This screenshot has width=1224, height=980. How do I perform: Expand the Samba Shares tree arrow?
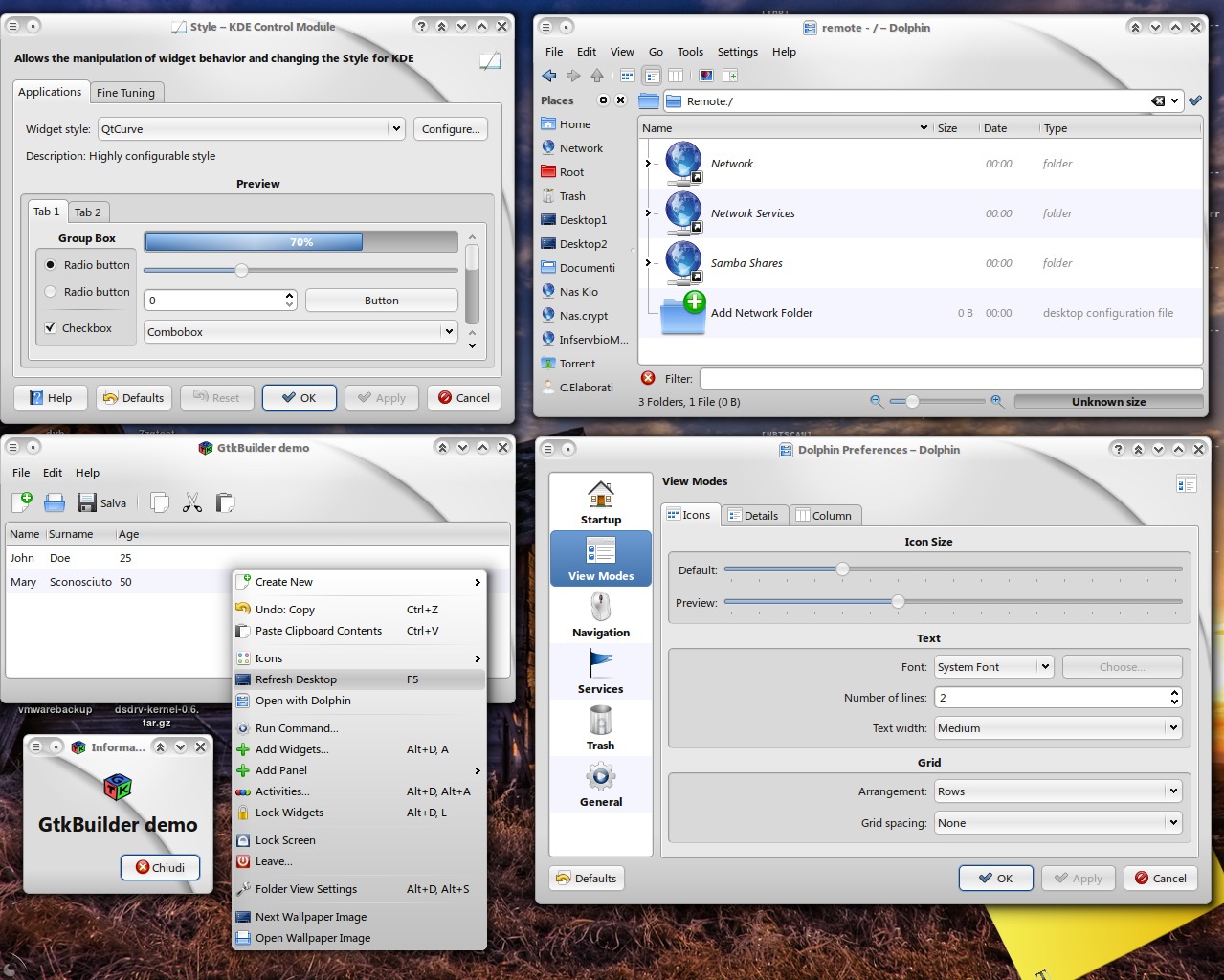[x=648, y=263]
